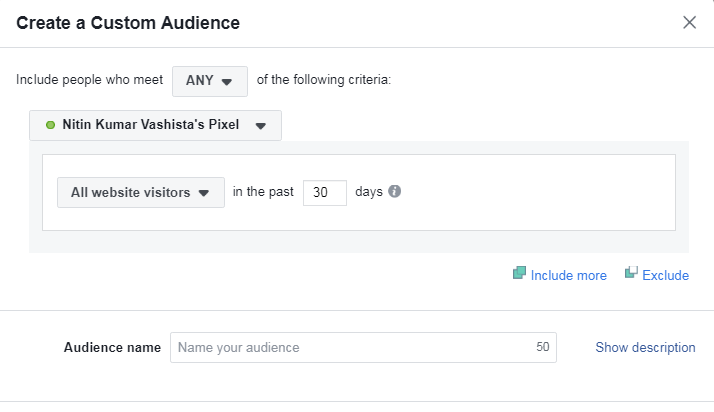The image size is (714, 412).
Task: Show the audience description field
Action: (x=645, y=347)
